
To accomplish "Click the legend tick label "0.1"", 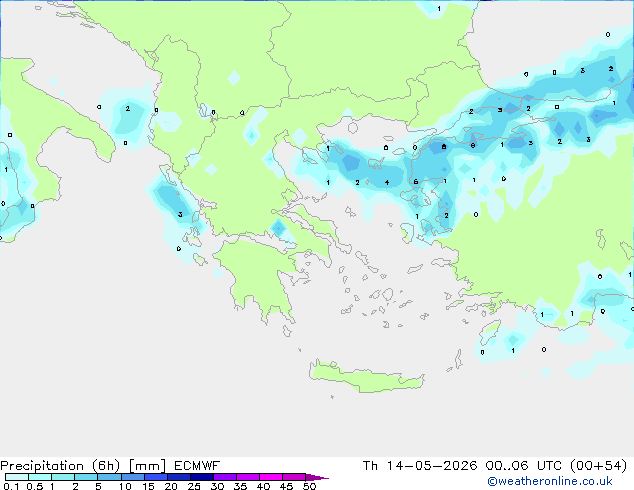I will point(11,486).
